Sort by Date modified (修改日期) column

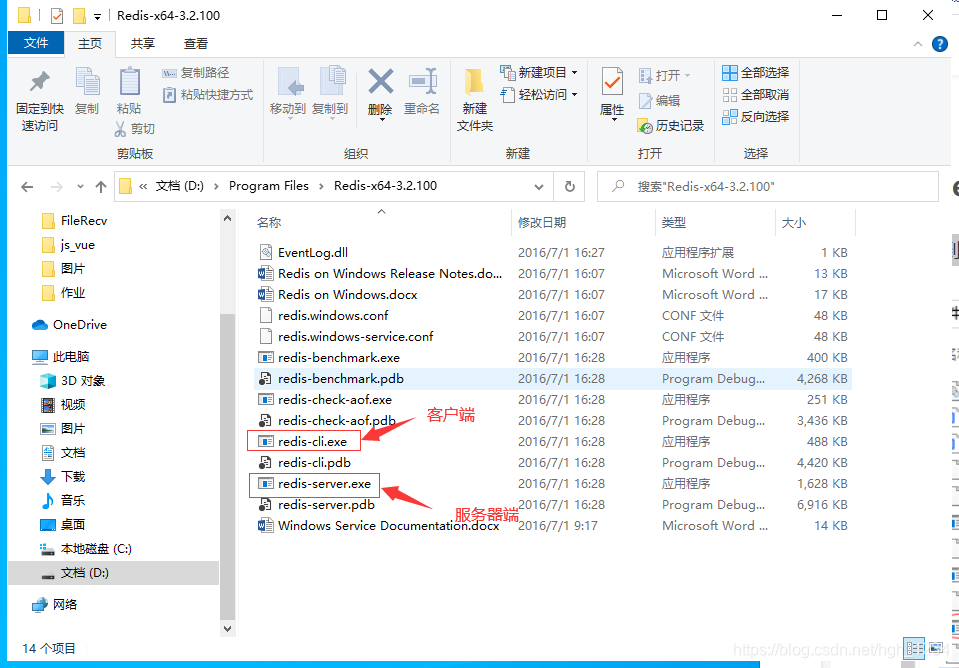tap(542, 223)
